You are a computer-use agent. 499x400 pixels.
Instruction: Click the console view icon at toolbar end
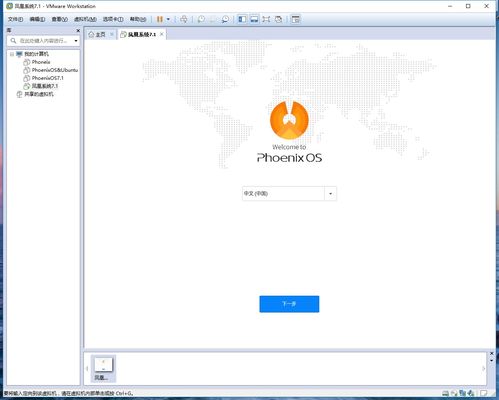(x=296, y=19)
